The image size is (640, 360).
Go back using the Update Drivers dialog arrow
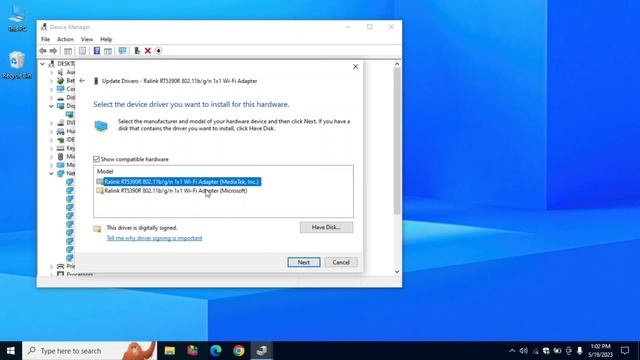(x=82, y=81)
